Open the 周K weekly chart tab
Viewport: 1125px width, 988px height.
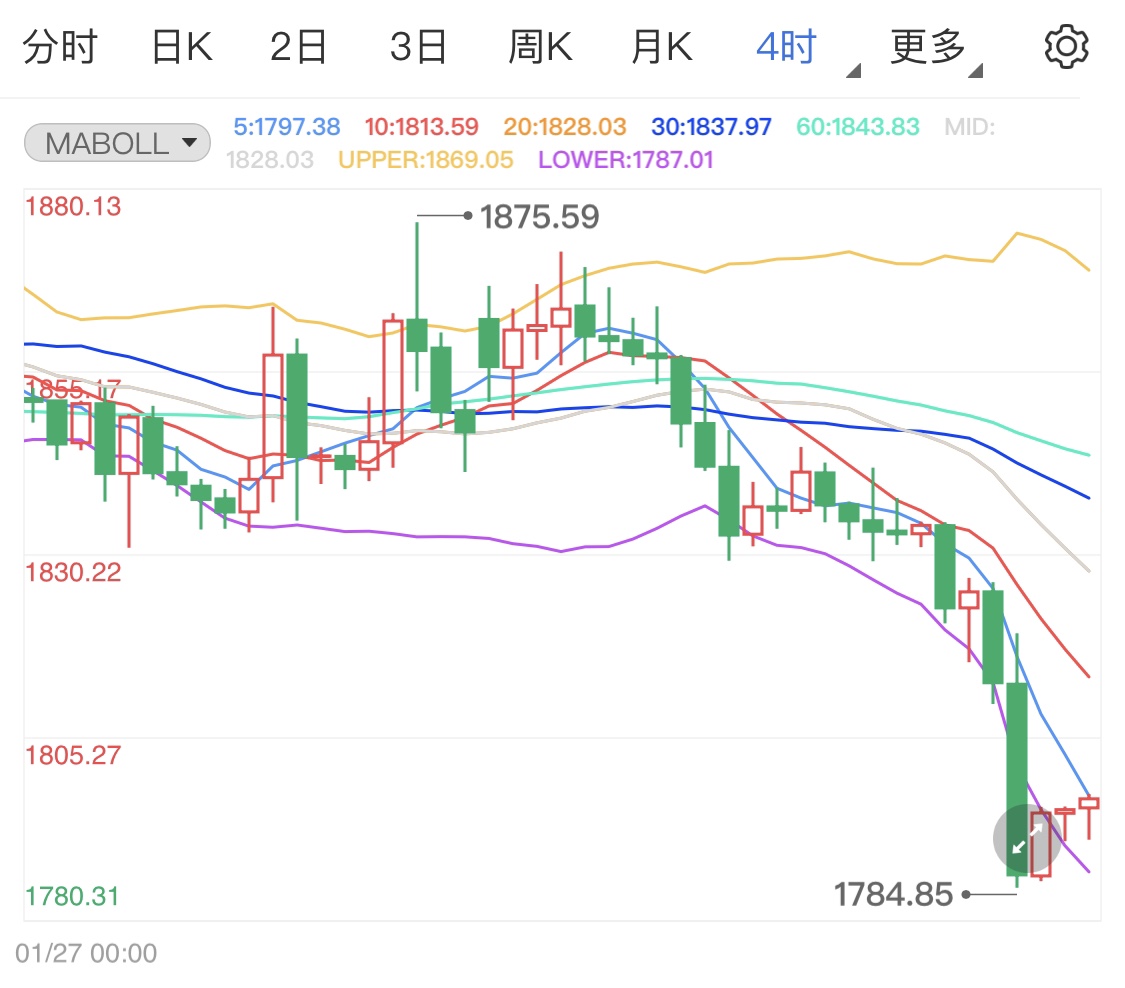[540, 47]
